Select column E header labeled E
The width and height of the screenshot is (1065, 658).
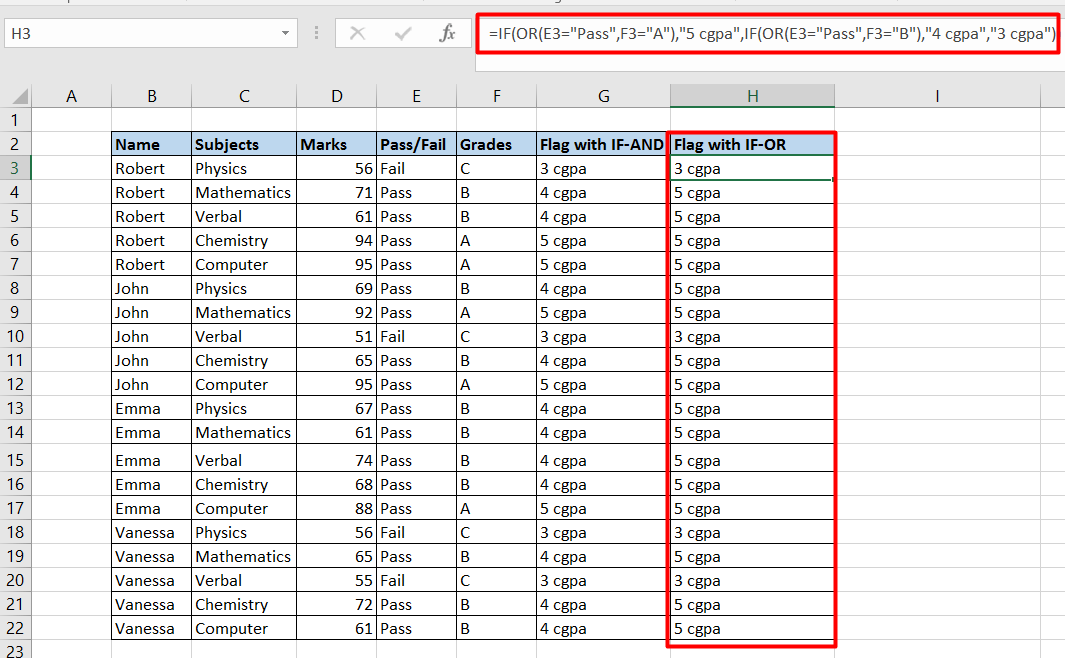click(x=416, y=95)
